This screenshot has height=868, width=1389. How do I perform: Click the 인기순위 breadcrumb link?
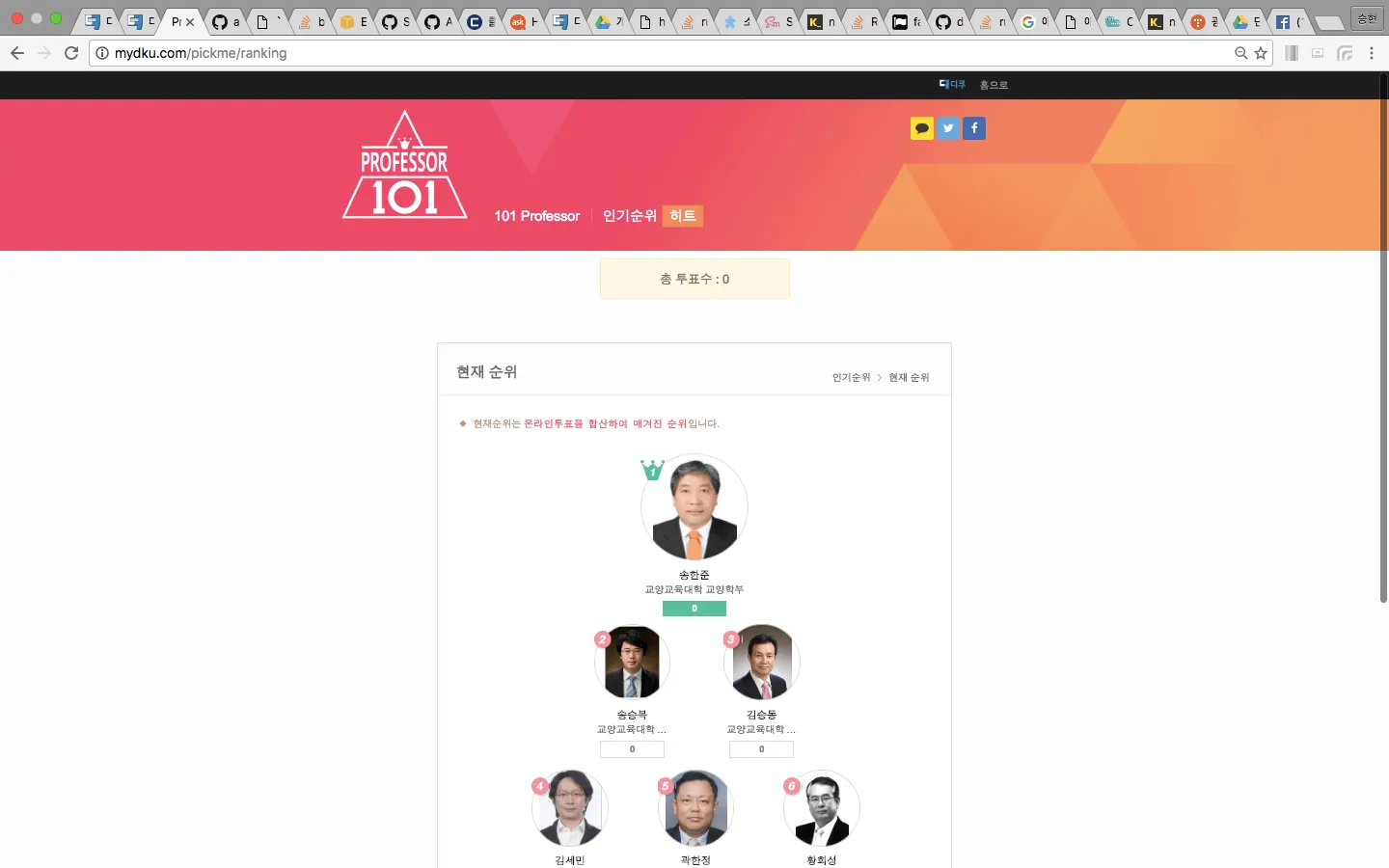(x=852, y=377)
